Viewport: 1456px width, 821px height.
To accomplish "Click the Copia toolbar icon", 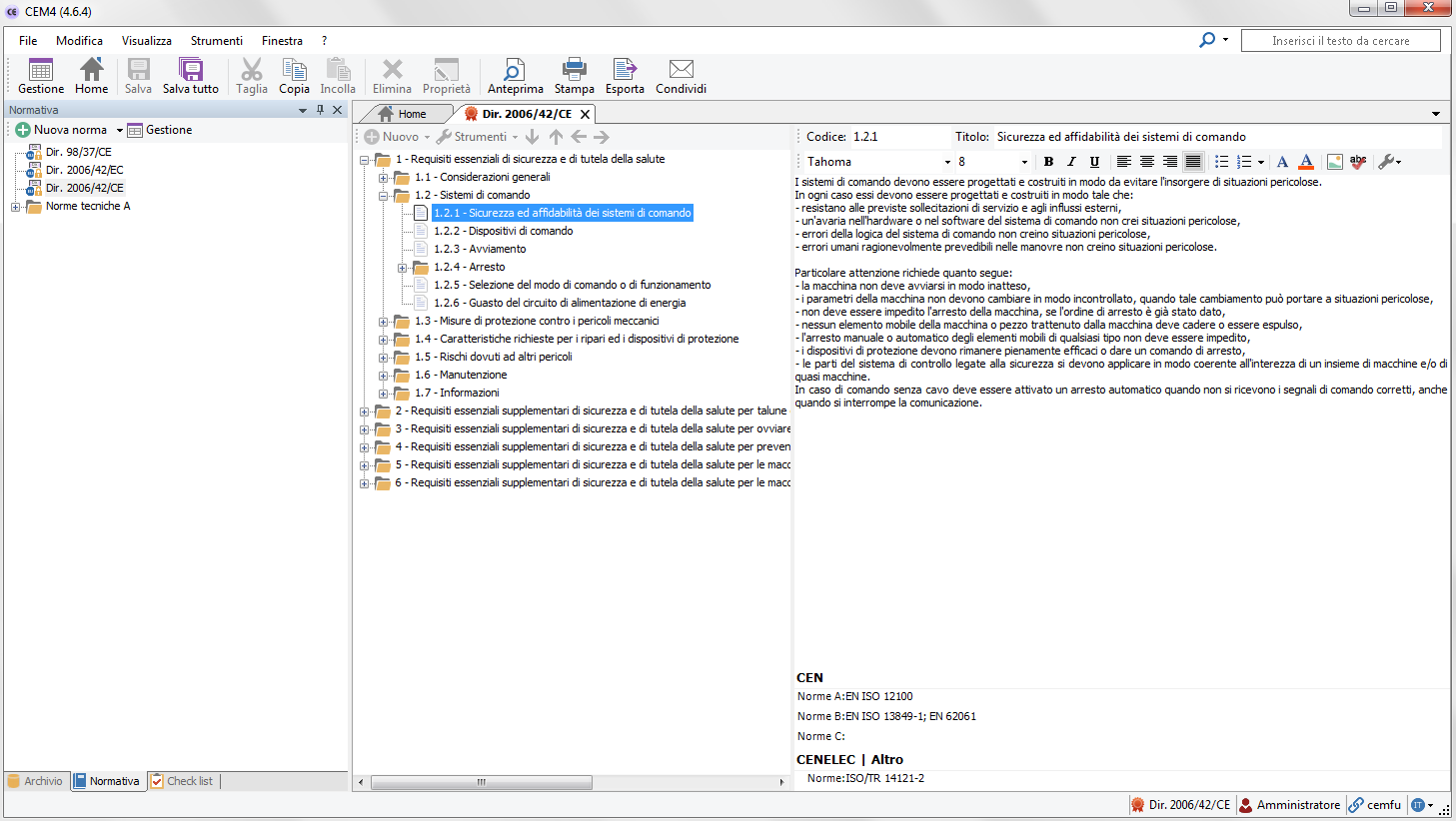I will tap(294, 70).
